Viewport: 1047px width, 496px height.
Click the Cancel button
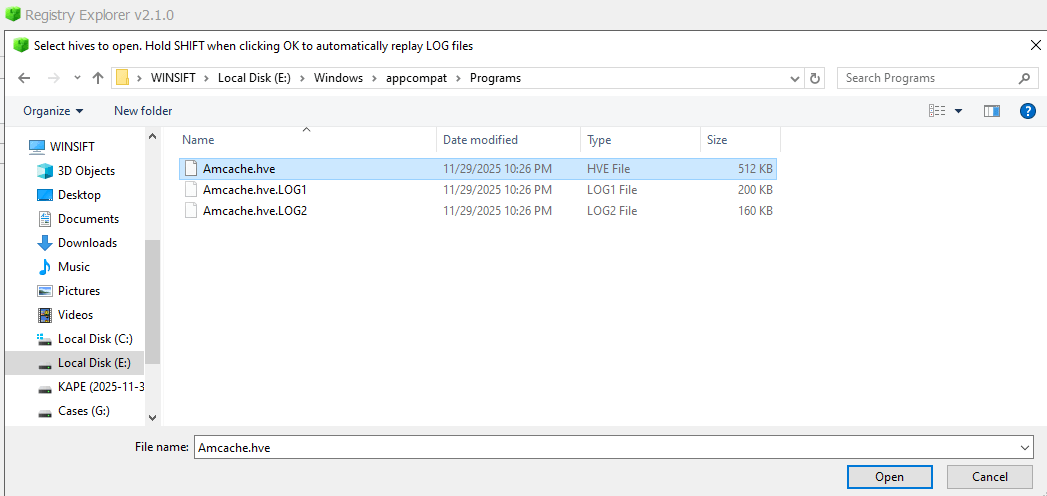[990, 477]
